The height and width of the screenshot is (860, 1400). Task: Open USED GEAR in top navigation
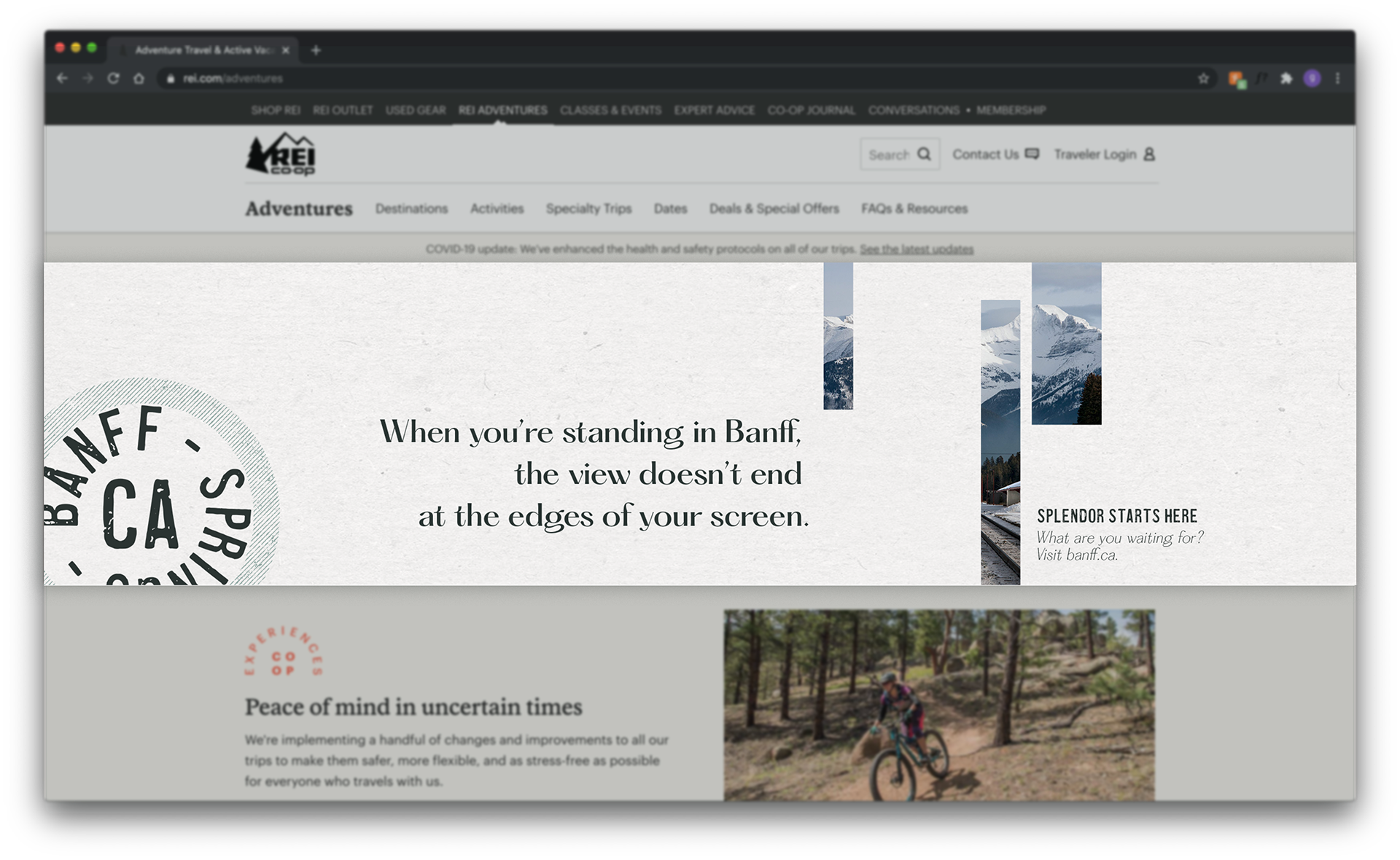[416, 110]
